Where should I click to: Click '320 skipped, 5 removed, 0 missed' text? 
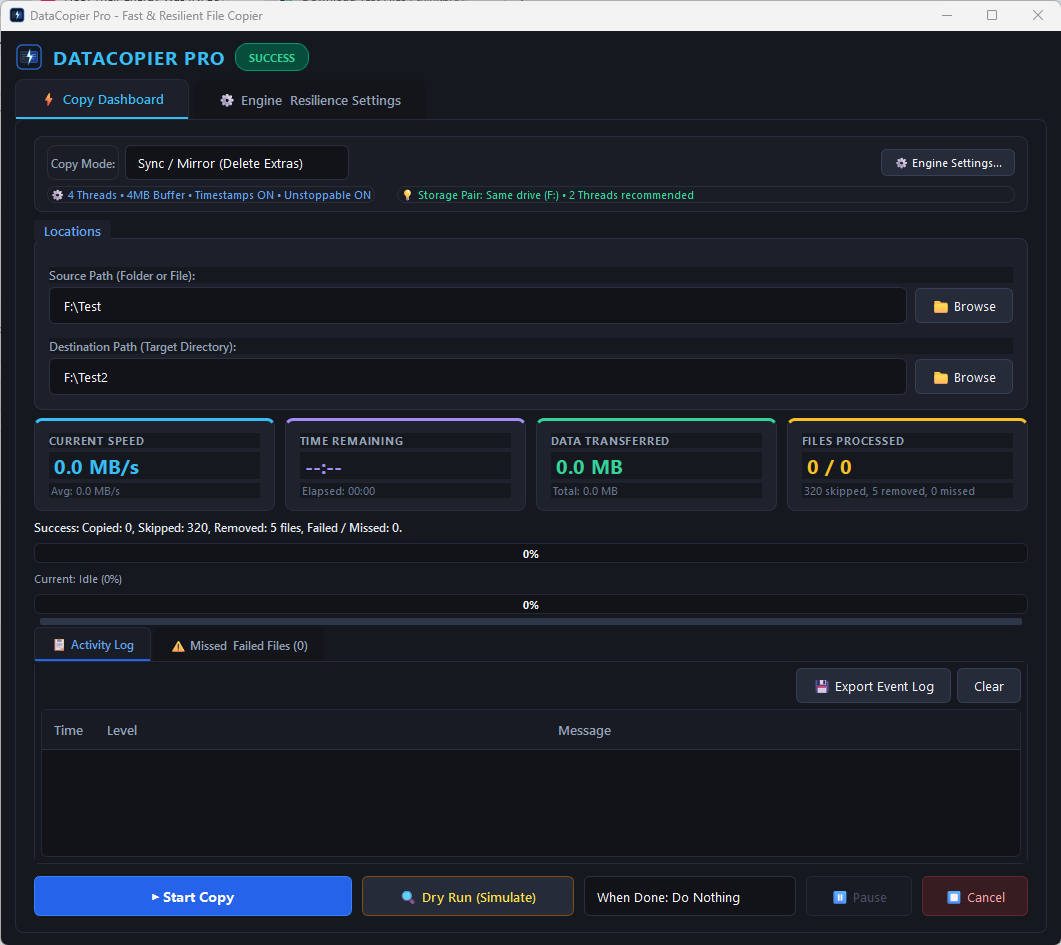(889, 491)
